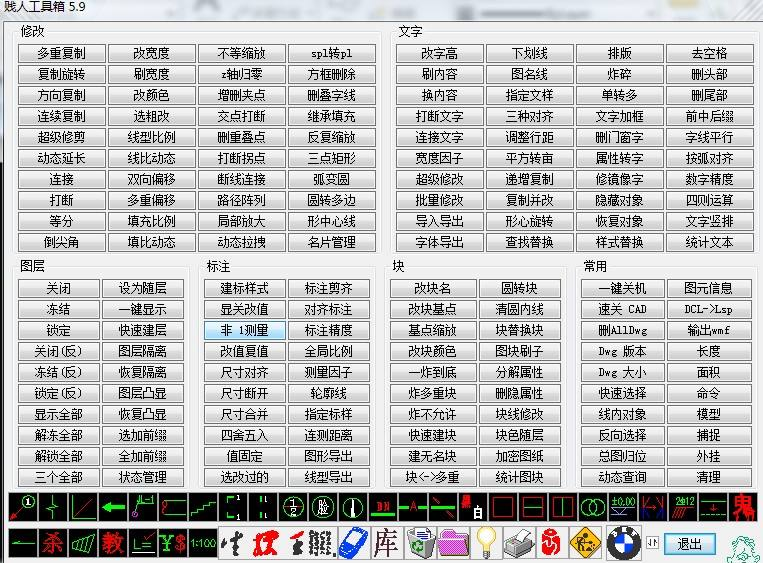Click the square with vertical divider icon
Screen dimensions: 764x563
563,507
